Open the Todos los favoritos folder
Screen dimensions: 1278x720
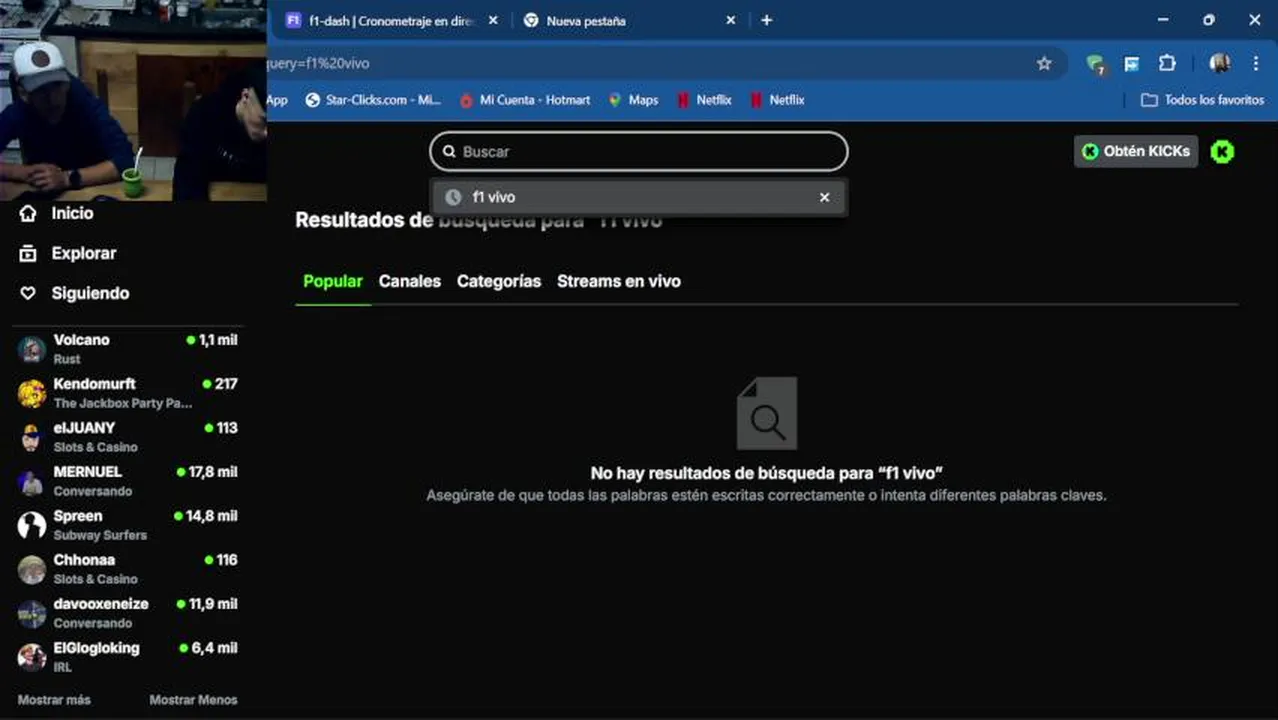click(x=1203, y=100)
